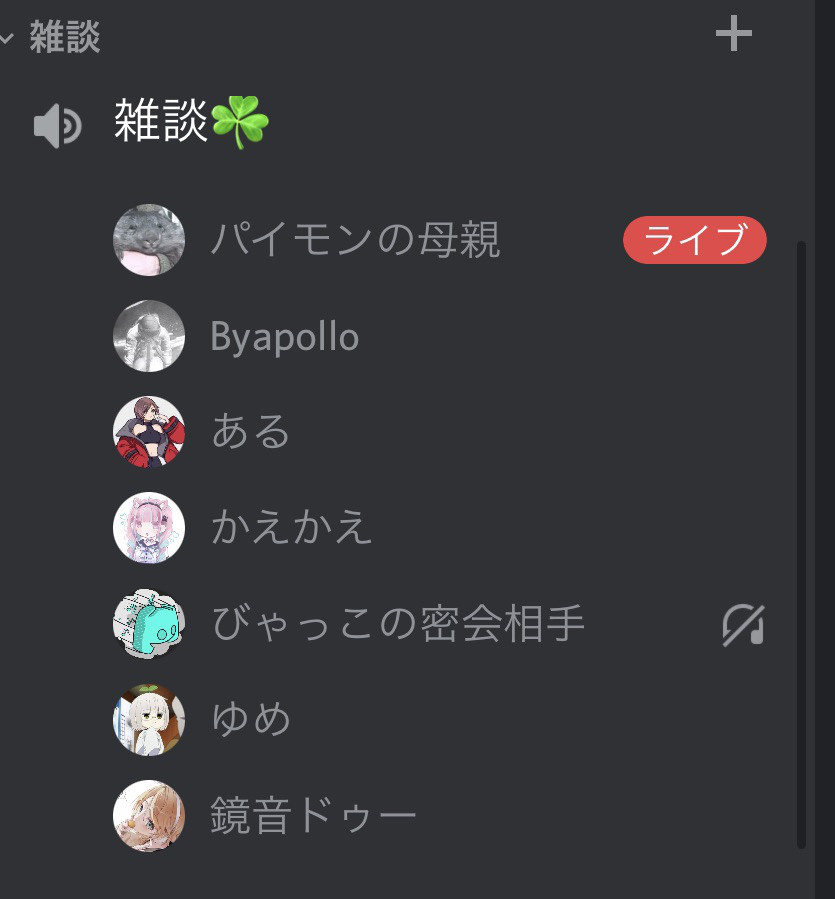Click the teal creature avatar of びゃっこの密会相手
Screen dimensions: 835x899
(149, 624)
